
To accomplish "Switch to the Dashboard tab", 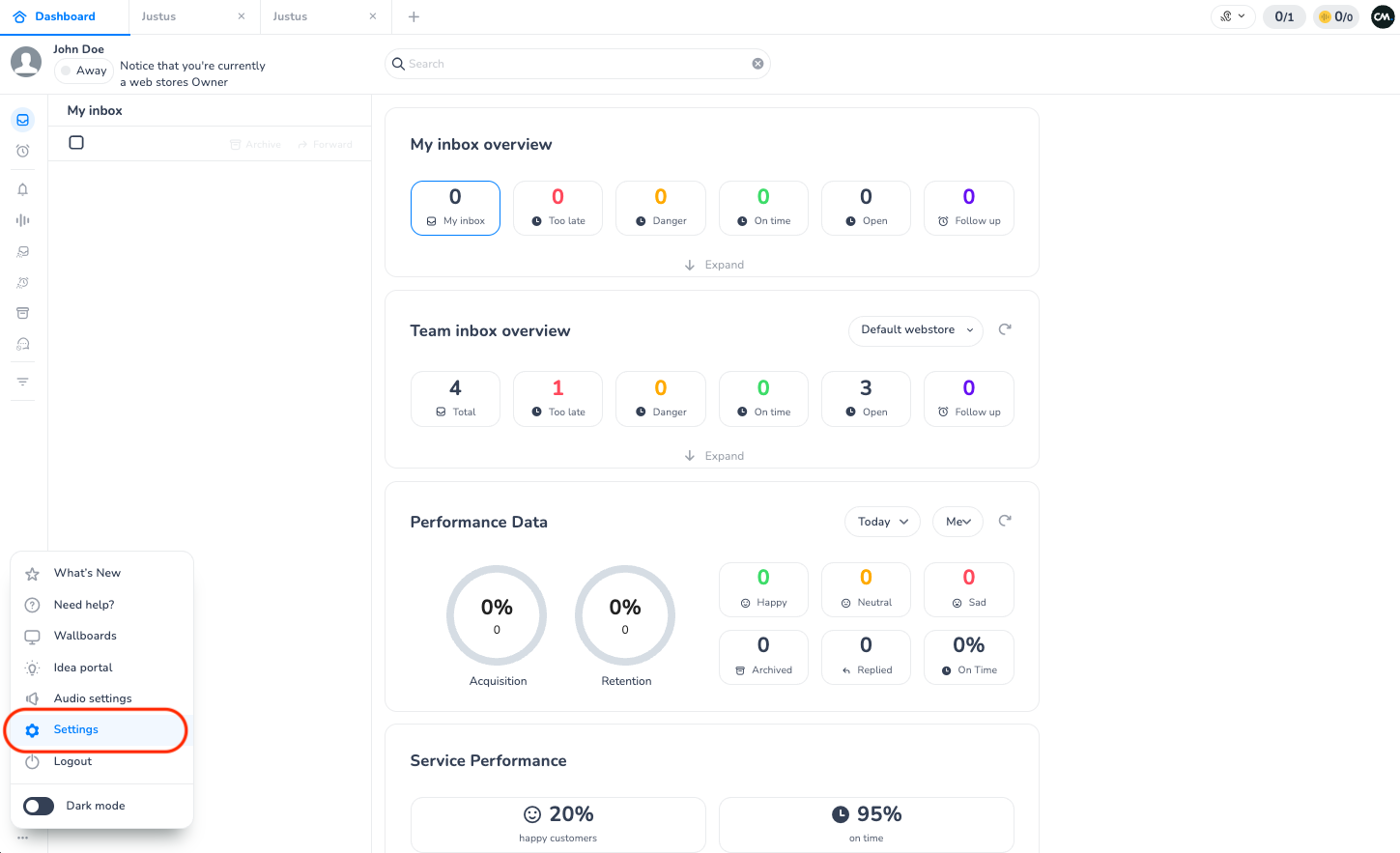I will click(x=65, y=16).
